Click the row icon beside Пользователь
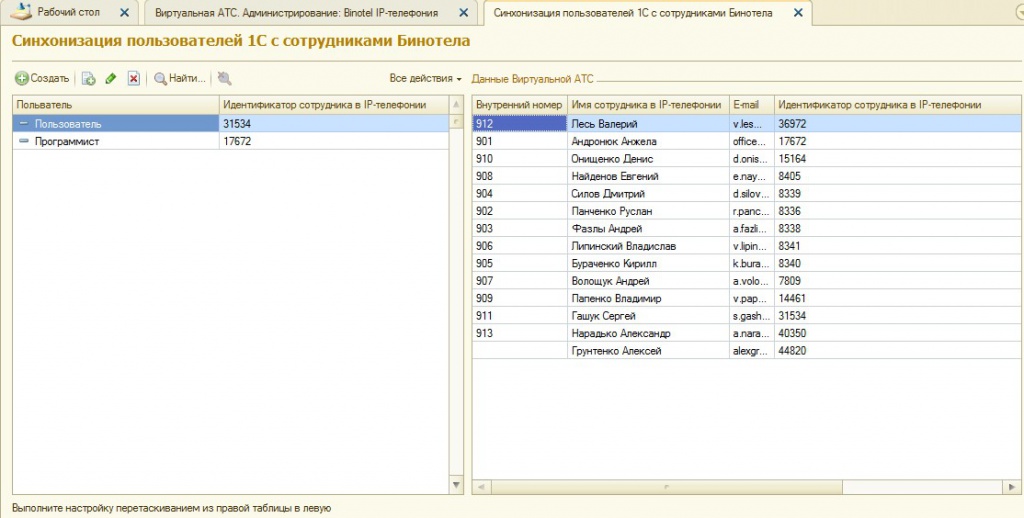The width and height of the screenshot is (1024, 518). 24,123
